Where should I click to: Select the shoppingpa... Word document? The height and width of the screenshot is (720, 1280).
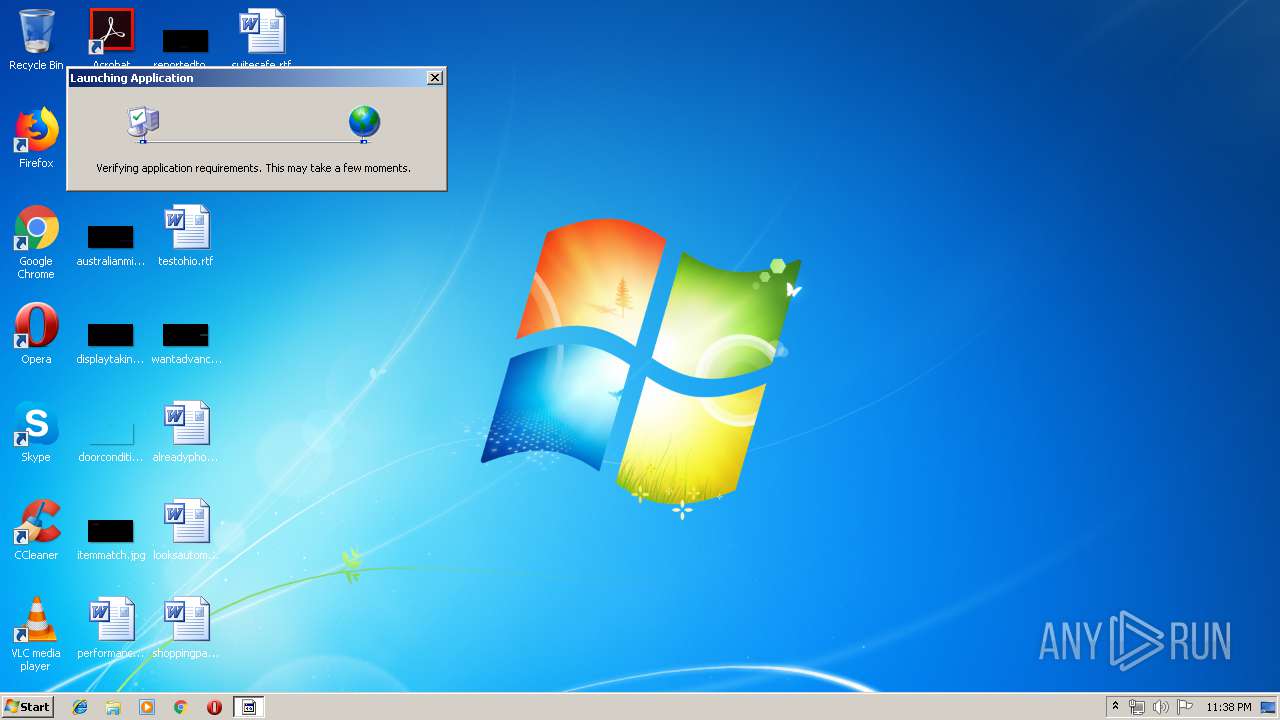coord(186,628)
